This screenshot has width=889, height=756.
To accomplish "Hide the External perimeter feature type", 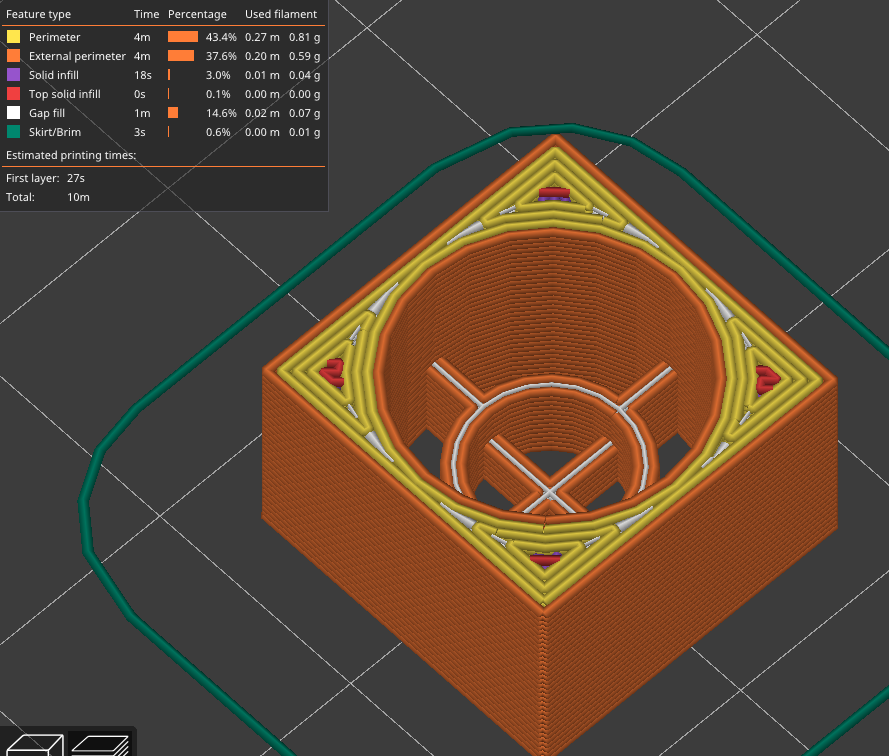I will [x=77, y=56].
